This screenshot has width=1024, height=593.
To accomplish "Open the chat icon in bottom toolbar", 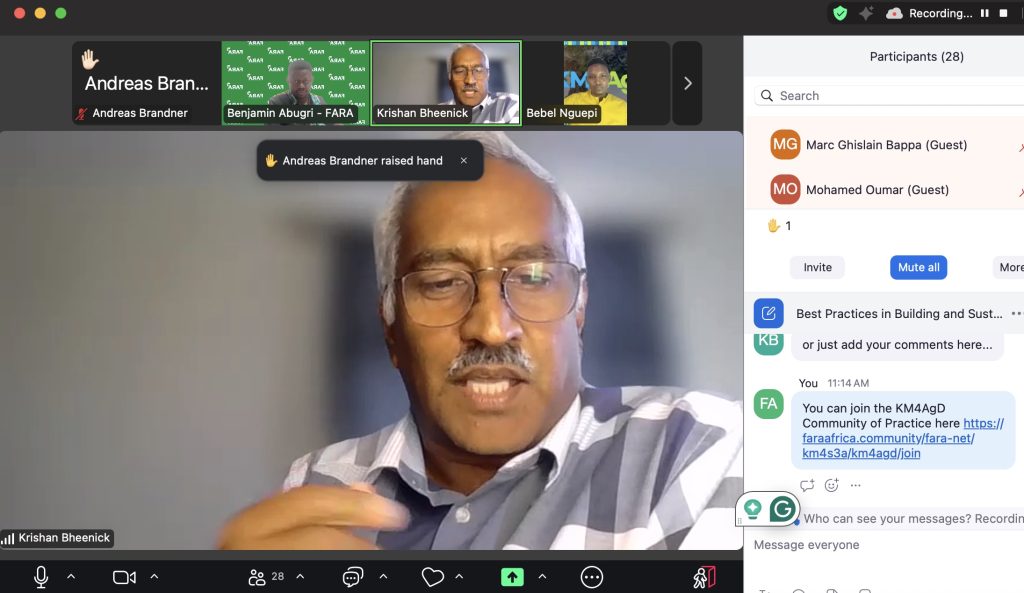I will (x=352, y=577).
